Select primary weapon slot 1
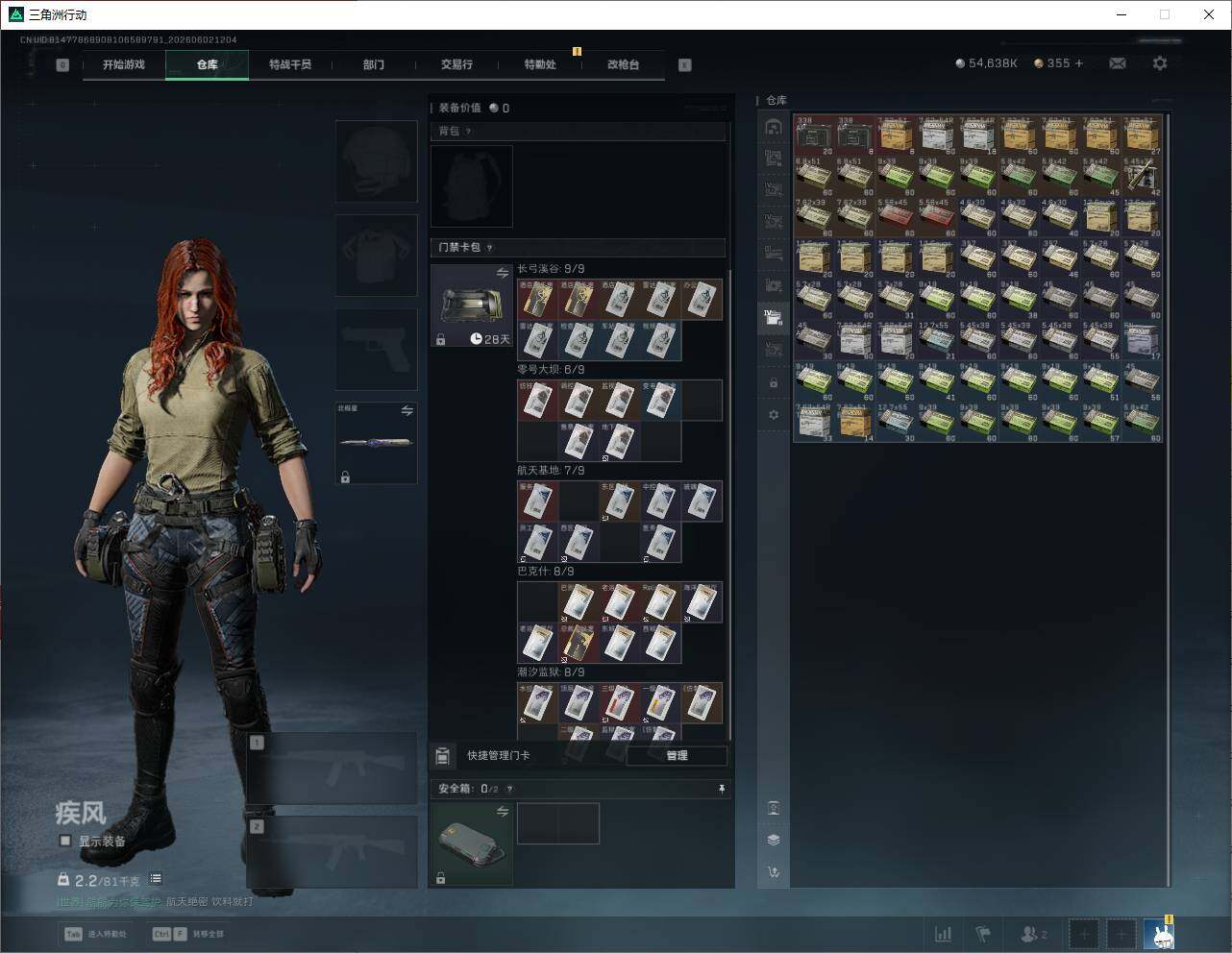Screen dimensions: 1232x953 [x=332, y=769]
